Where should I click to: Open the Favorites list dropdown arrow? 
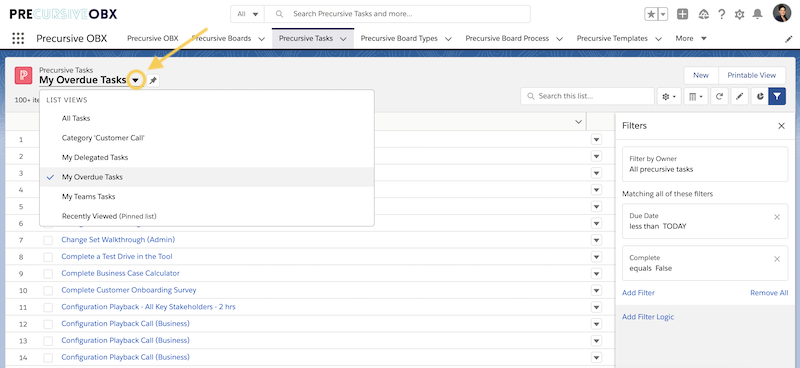point(663,14)
